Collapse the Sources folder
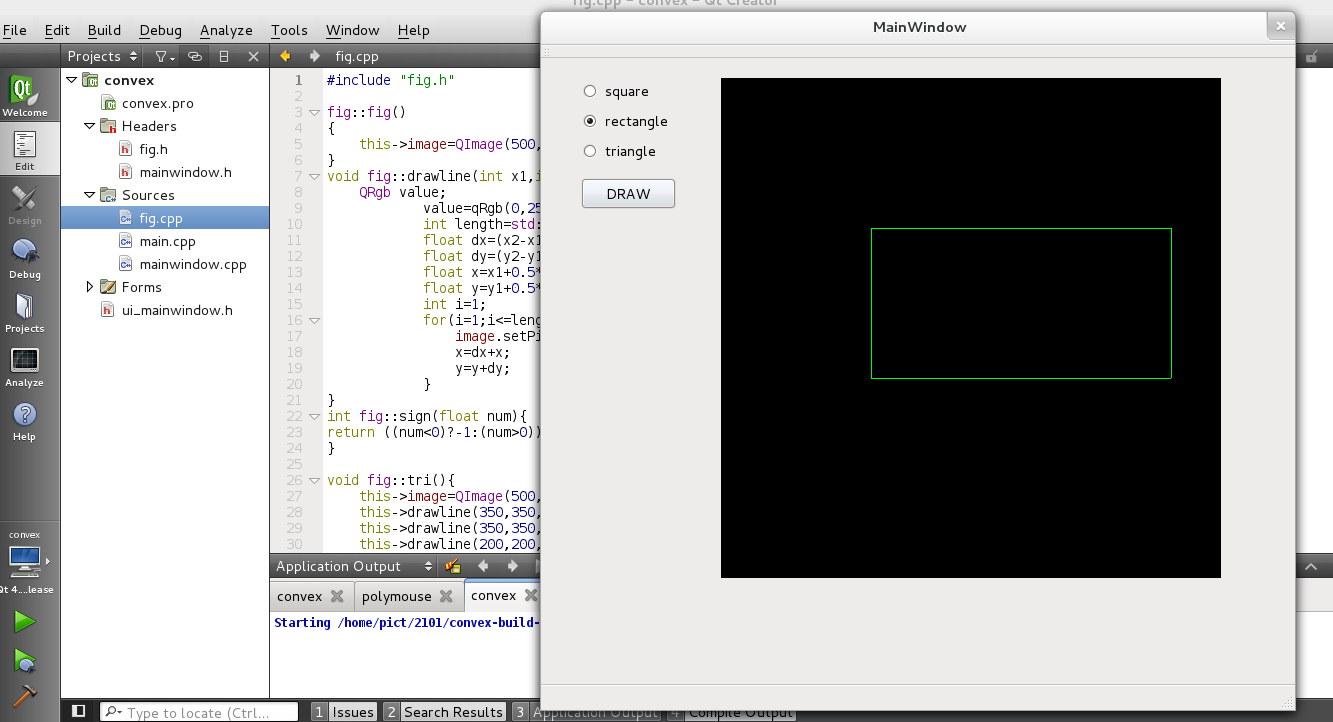This screenshot has width=1333, height=722. point(89,195)
